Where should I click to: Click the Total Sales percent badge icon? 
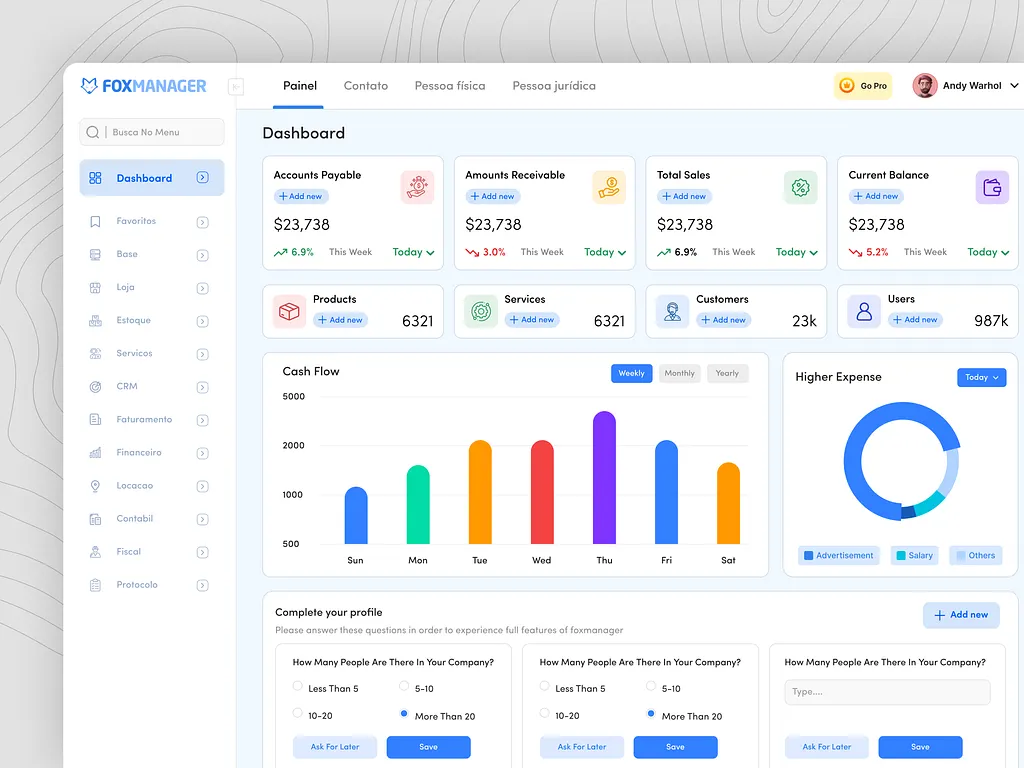800,187
